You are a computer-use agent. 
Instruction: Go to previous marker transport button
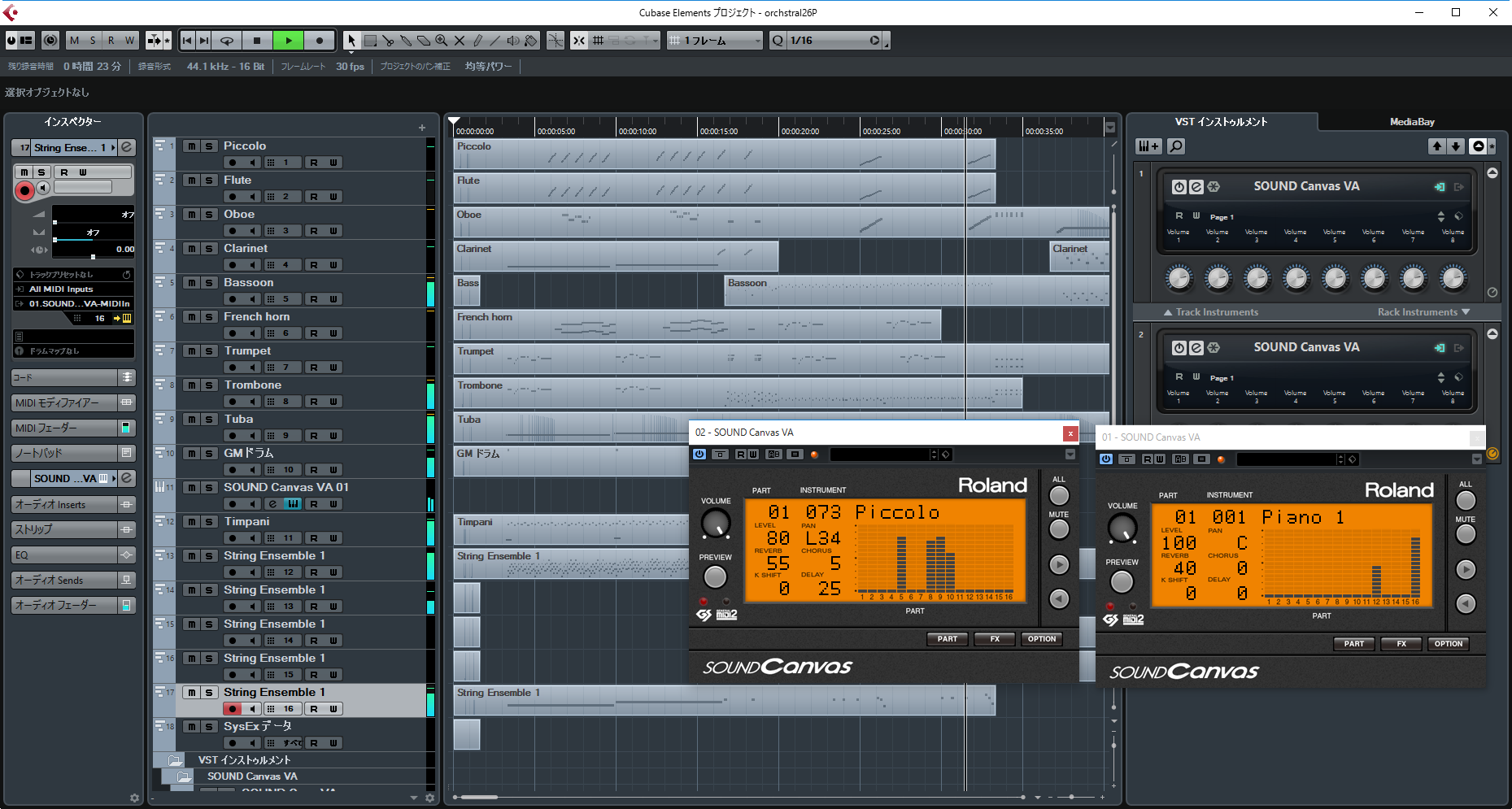187,41
